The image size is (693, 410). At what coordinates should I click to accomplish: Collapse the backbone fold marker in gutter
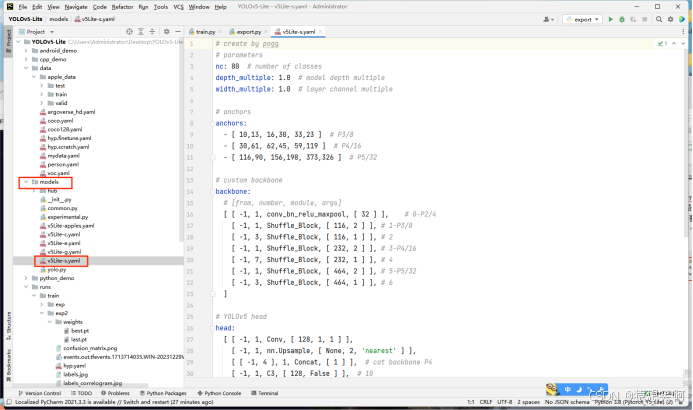(x=213, y=192)
